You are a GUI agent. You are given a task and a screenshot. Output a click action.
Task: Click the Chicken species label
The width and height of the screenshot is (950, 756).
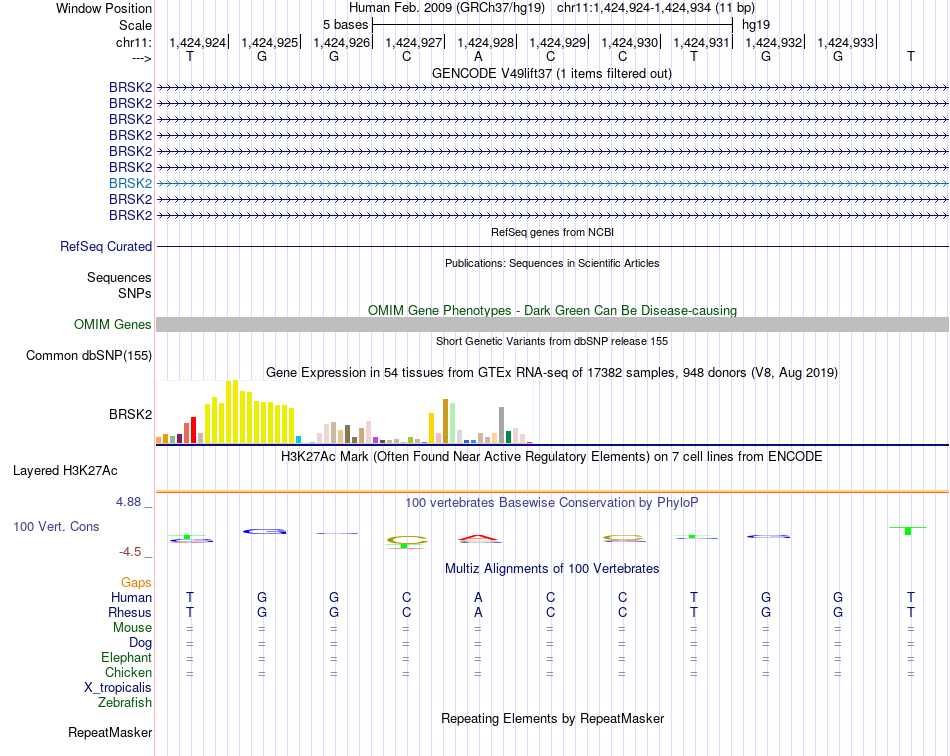[128, 672]
